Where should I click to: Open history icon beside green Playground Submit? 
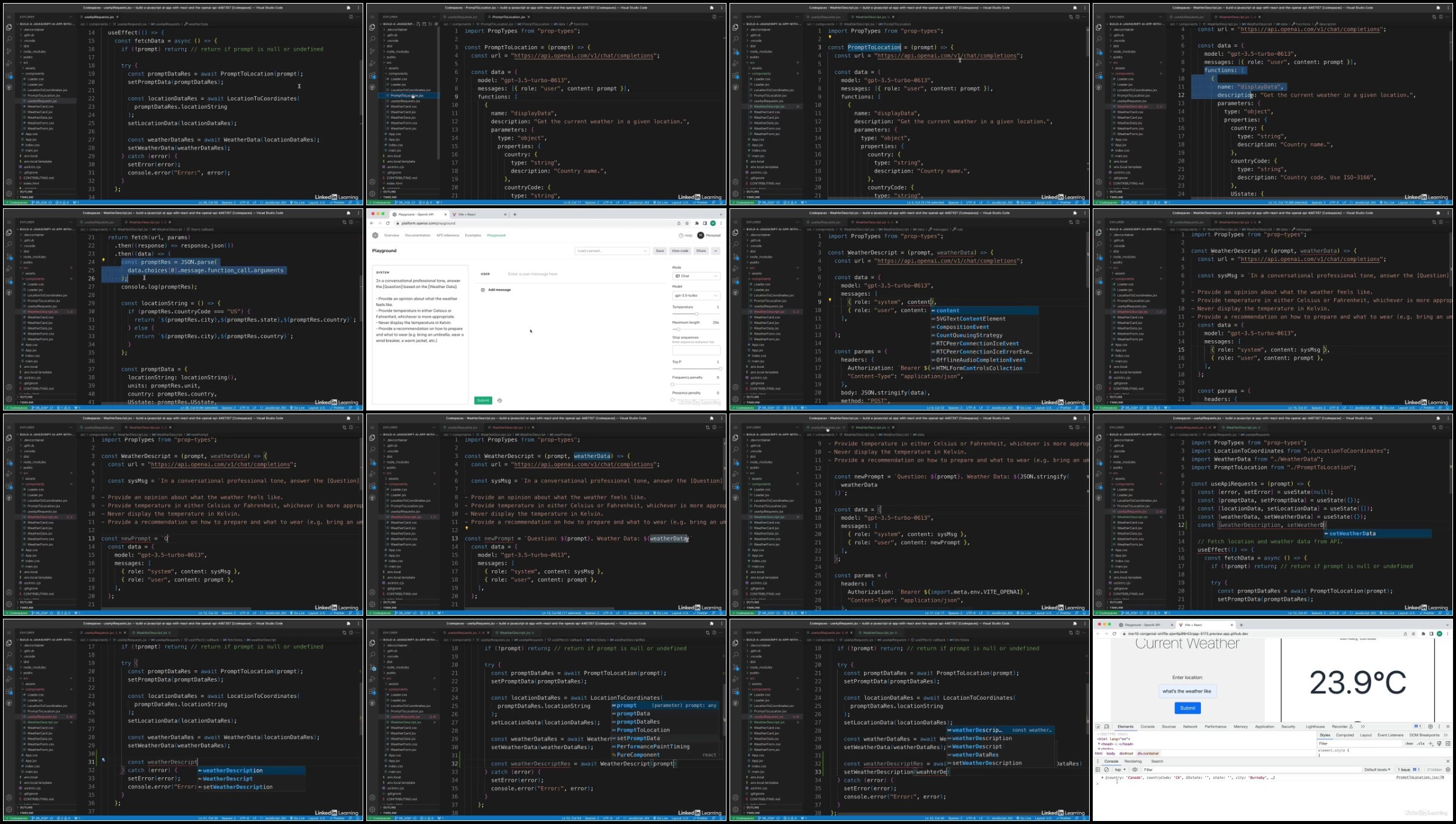tap(500, 400)
